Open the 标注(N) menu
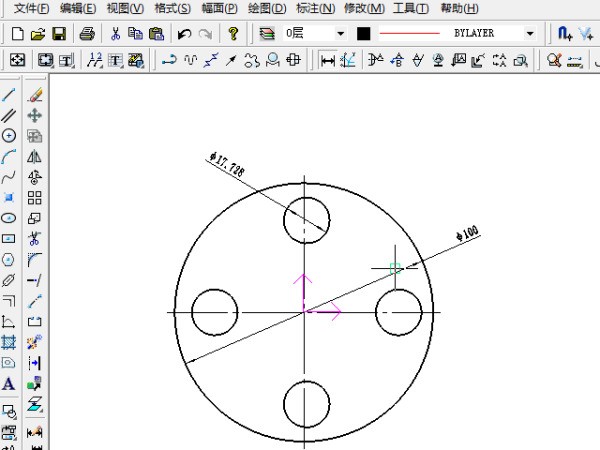Viewport: 600px width, 450px height. [x=315, y=9]
